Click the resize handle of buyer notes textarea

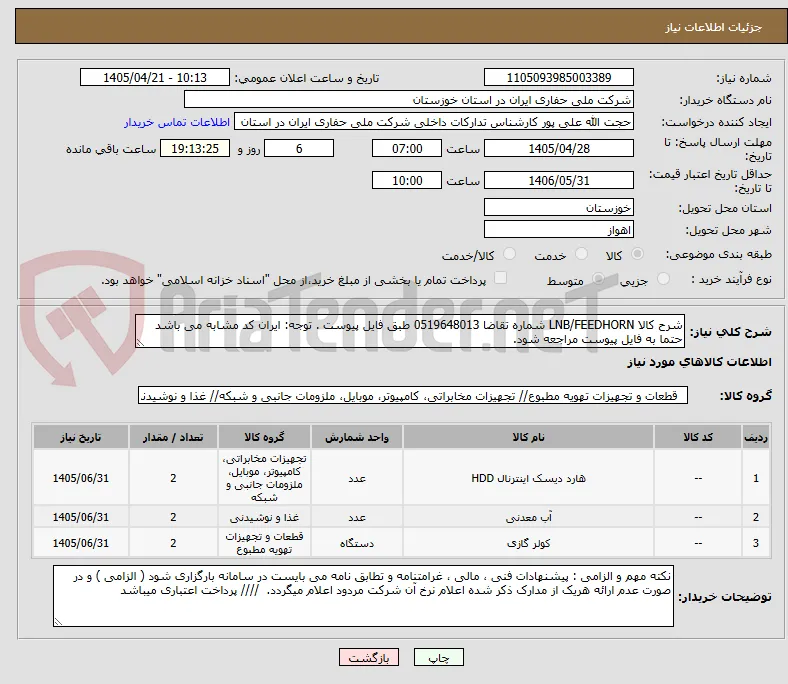point(58,621)
